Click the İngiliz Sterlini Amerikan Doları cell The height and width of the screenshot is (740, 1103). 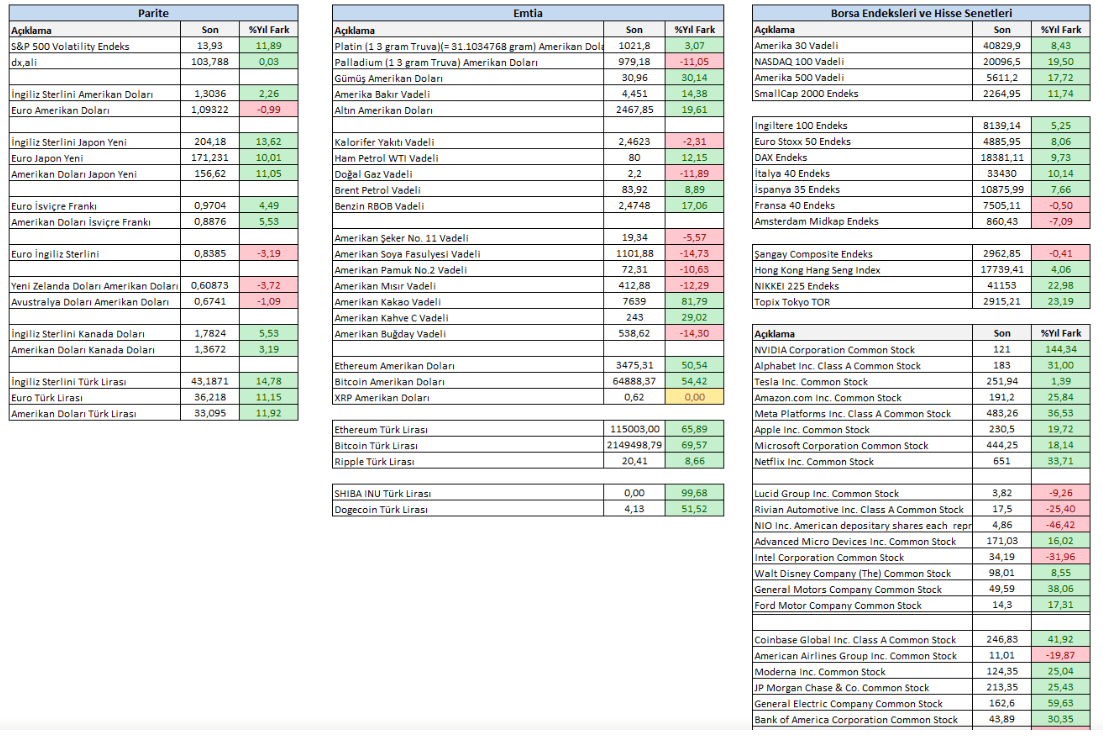pyautogui.click(x=95, y=94)
